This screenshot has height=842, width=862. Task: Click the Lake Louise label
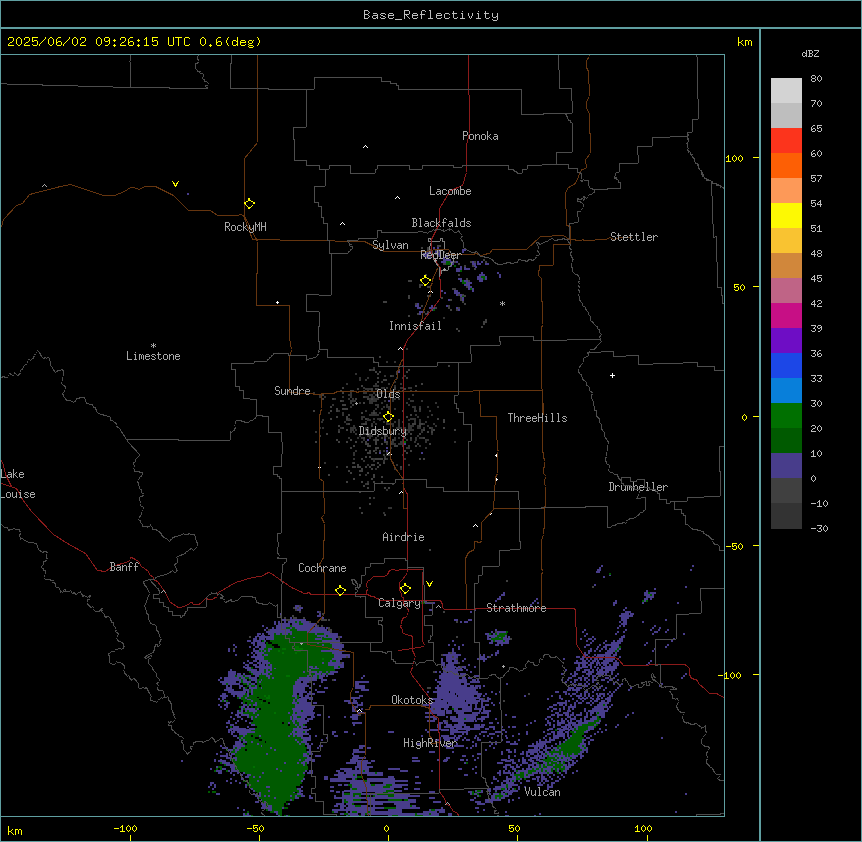(x=18, y=484)
